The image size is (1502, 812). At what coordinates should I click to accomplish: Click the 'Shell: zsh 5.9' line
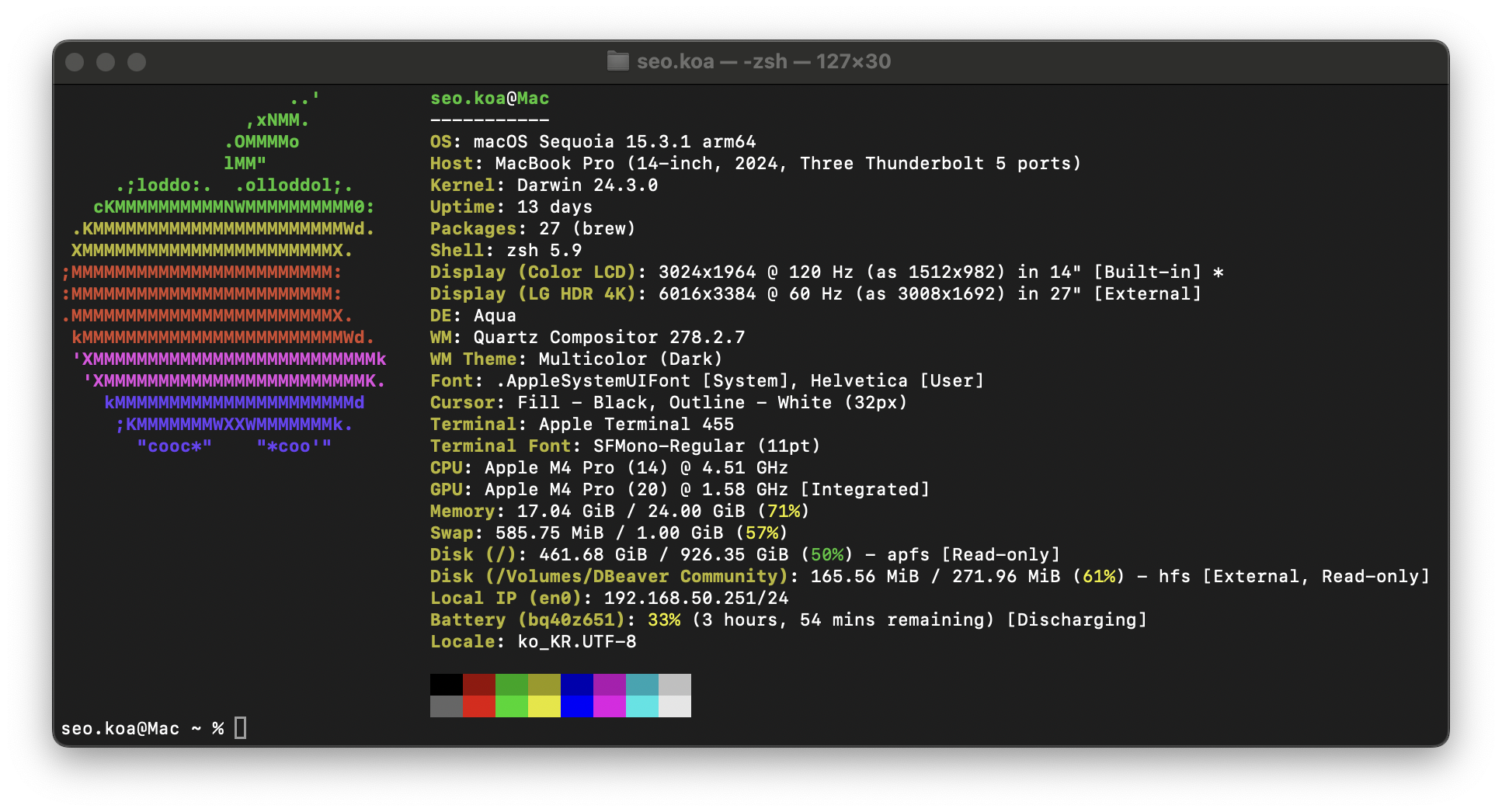point(506,251)
